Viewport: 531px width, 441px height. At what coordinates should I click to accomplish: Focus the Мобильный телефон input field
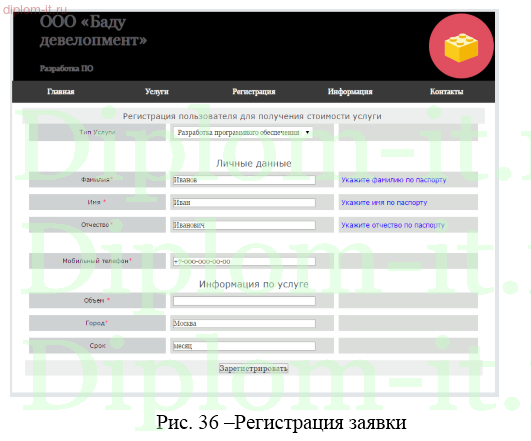click(244, 261)
